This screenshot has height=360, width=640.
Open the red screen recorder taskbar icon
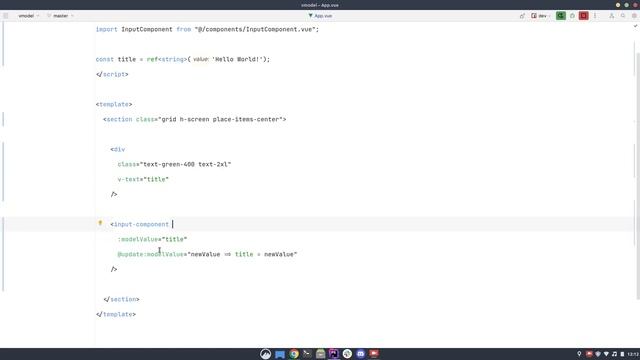click(x=374, y=353)
